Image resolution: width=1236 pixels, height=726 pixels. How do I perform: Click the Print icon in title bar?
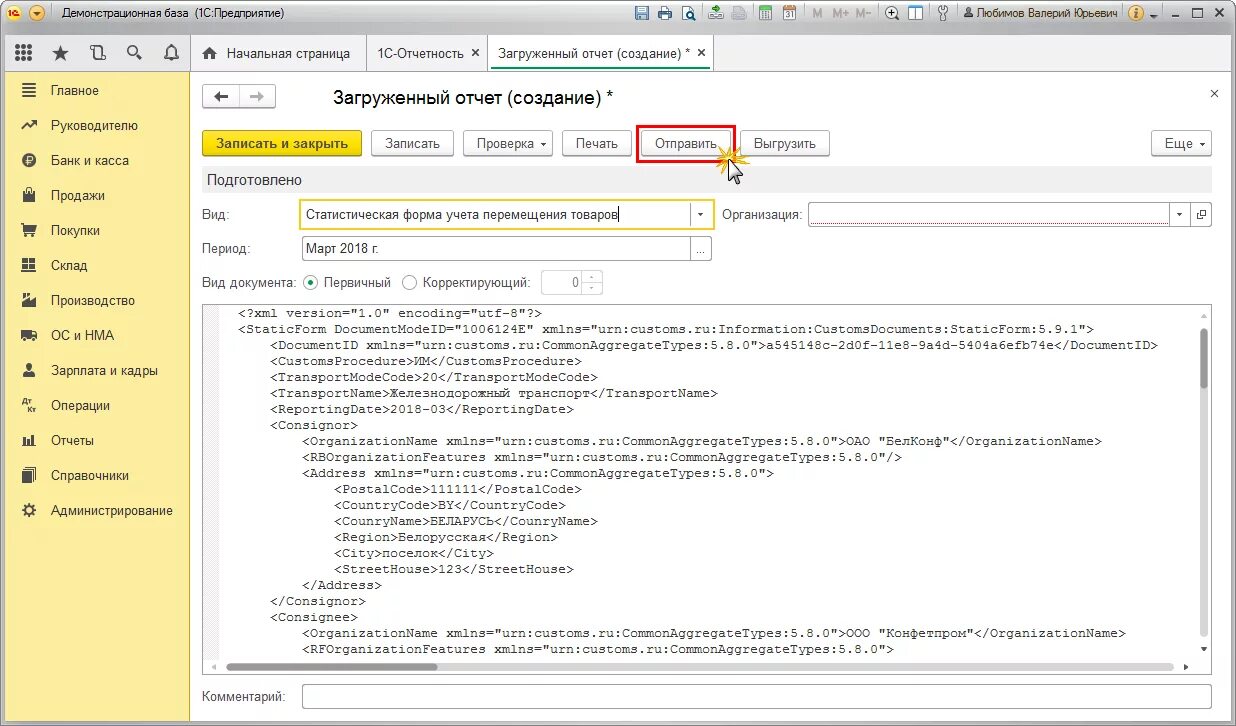tap(665, 13)
